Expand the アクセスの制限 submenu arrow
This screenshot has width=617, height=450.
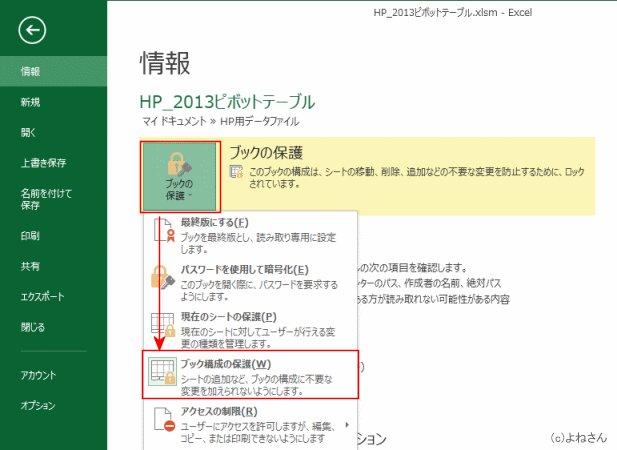(347, 424)
